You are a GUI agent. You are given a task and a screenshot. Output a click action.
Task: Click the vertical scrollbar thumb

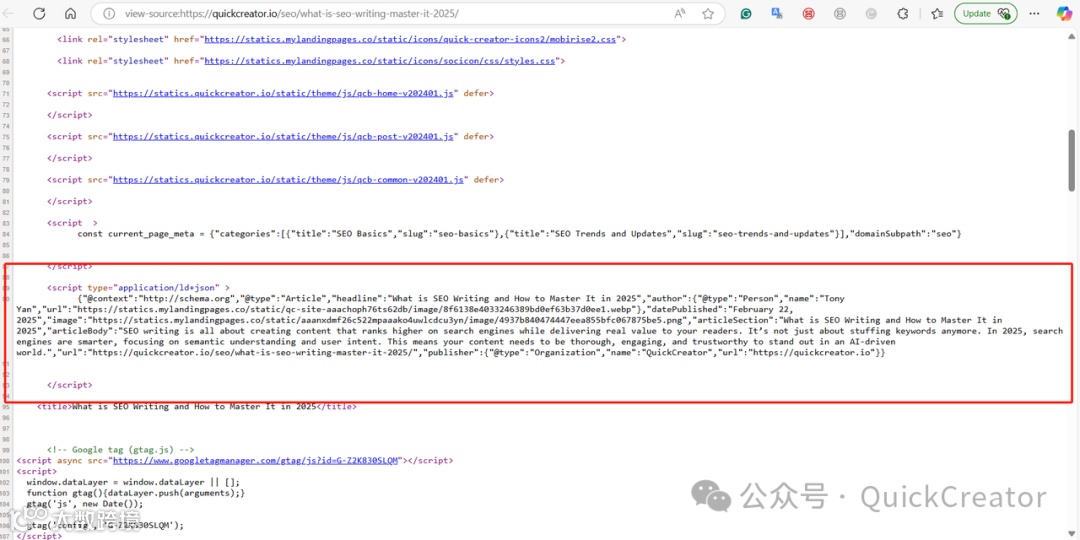[1071, 160]
